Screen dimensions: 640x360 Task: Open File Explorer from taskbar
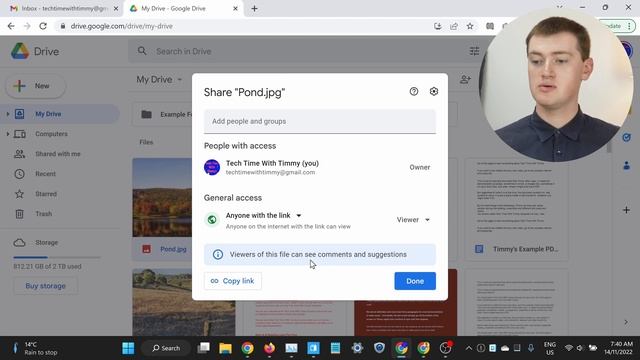(x=225, y=348)
